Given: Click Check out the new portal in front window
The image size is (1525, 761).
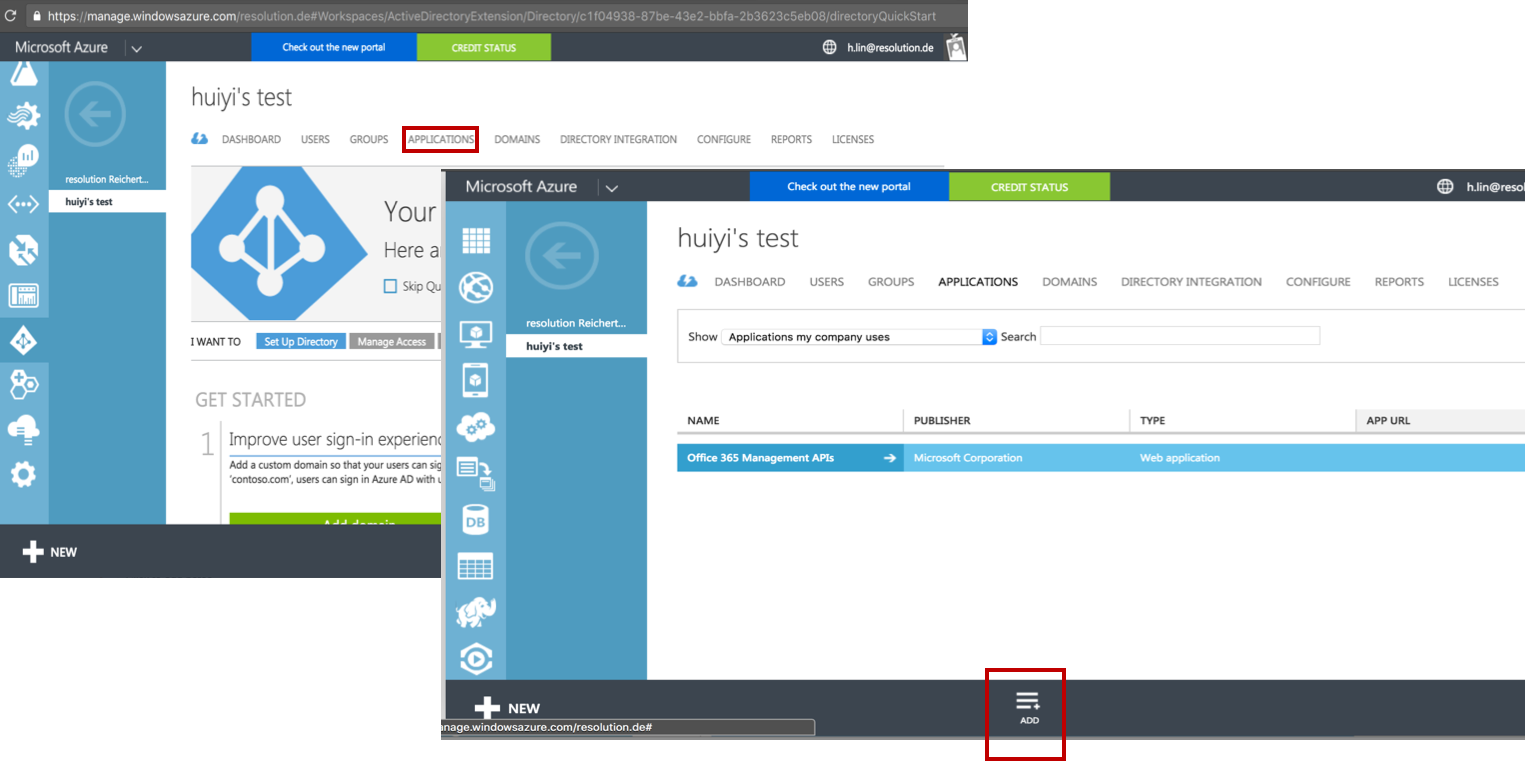Looking at the screenshot, I should 849,187.
